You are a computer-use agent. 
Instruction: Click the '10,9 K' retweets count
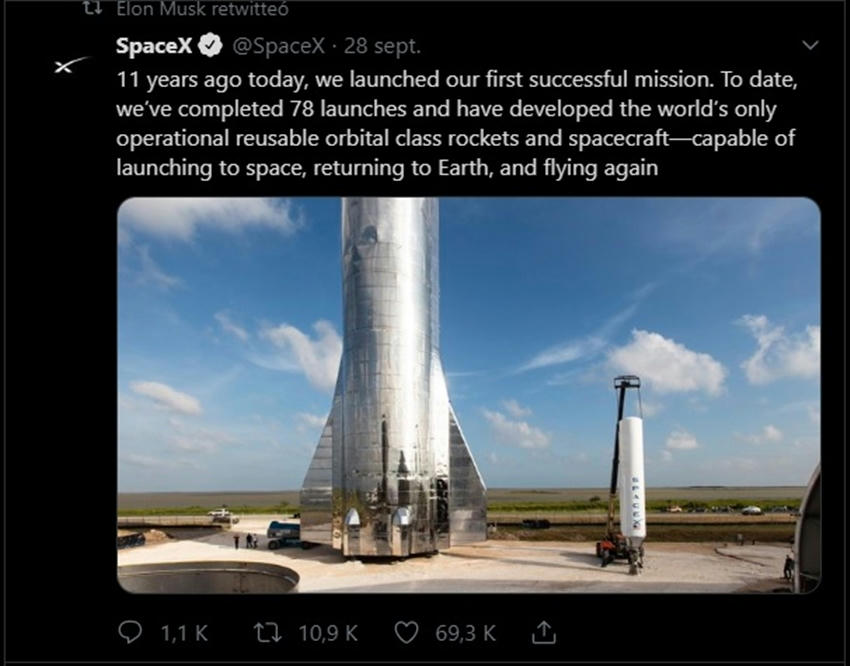pyautogui.click(x=328, y=631)
